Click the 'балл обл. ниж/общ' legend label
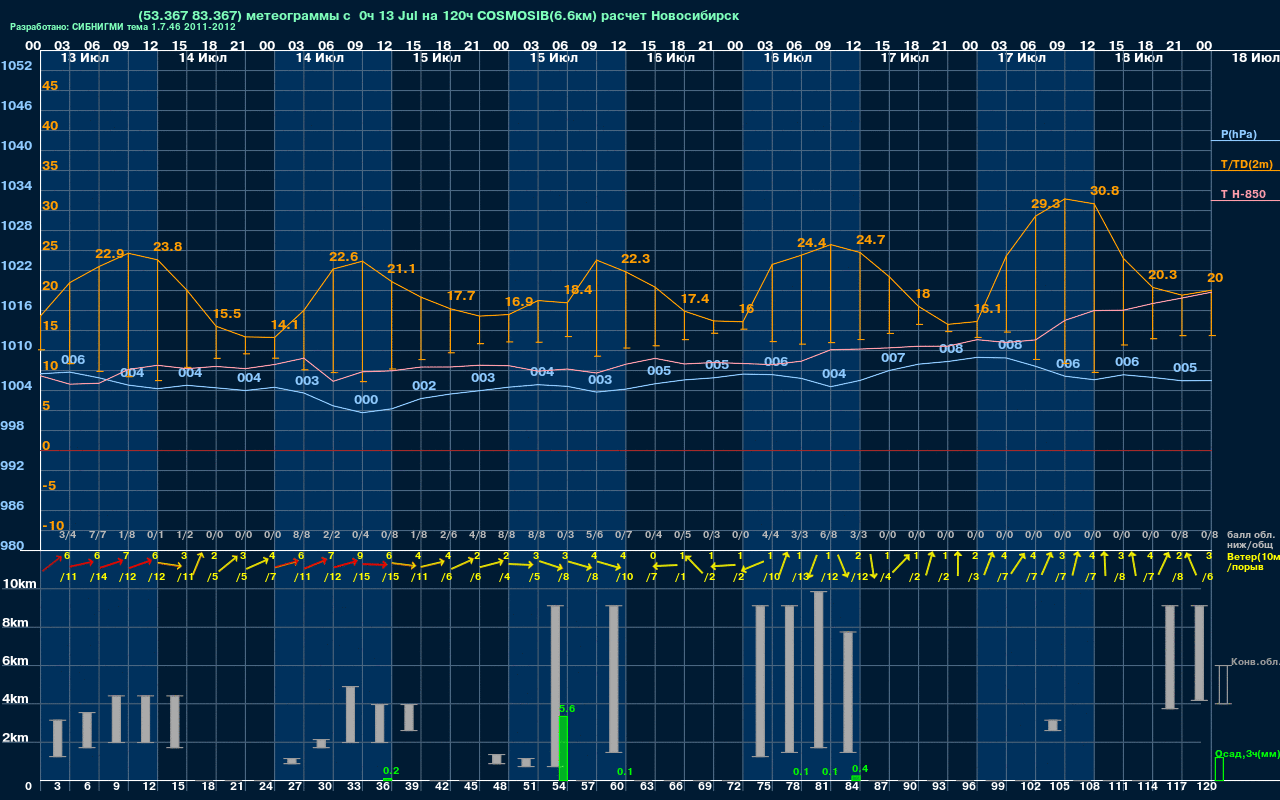Screen dimensions: 1280x800 (1252, 540)
